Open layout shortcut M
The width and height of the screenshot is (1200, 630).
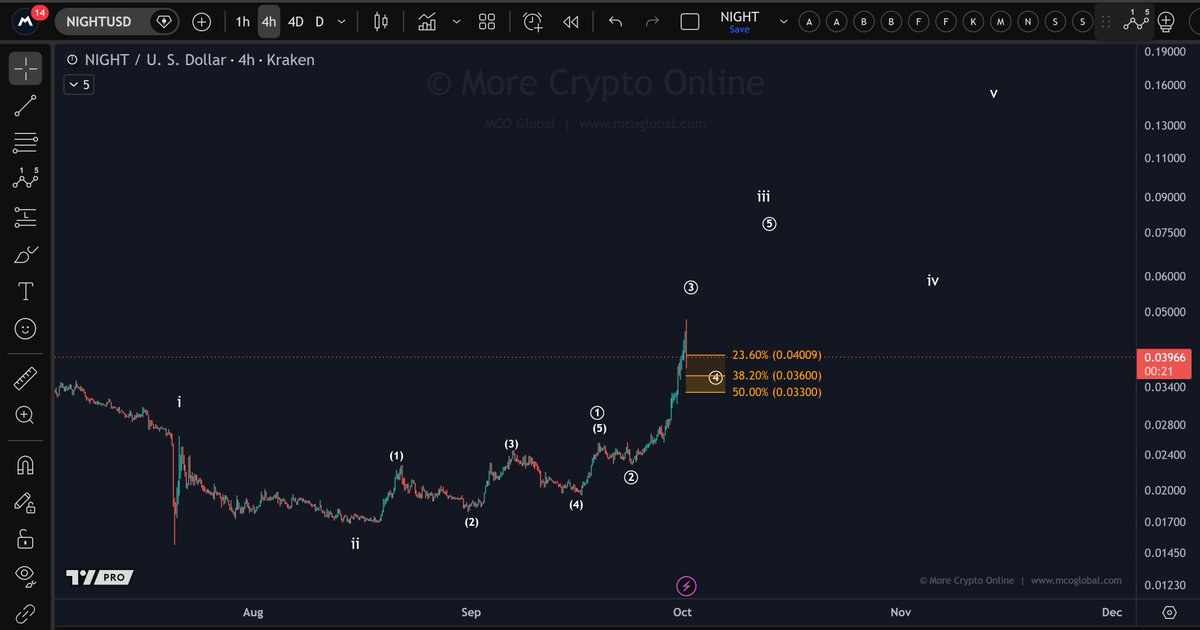coord(1000,21)
